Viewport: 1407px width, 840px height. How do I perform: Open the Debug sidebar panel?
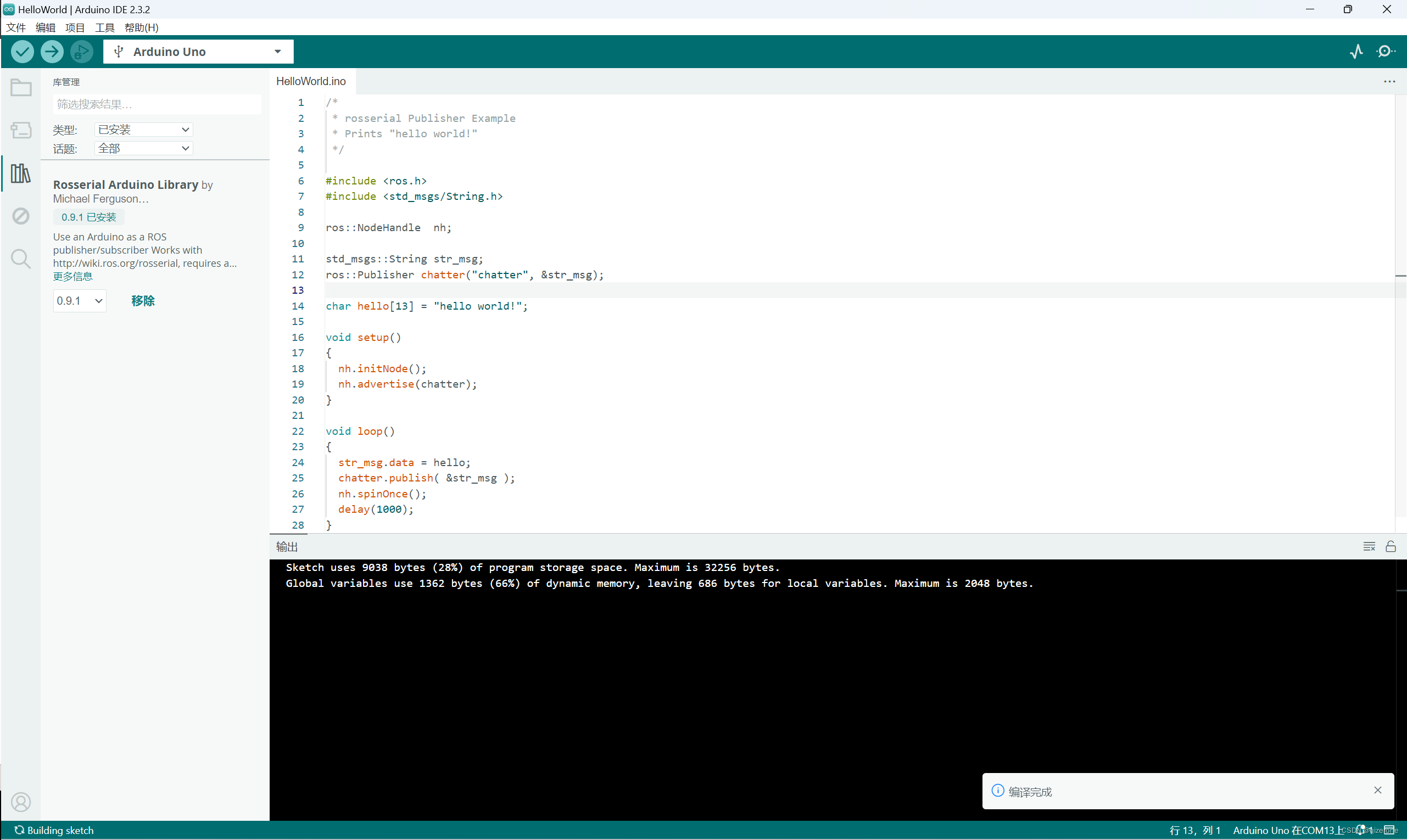point(20,216)
